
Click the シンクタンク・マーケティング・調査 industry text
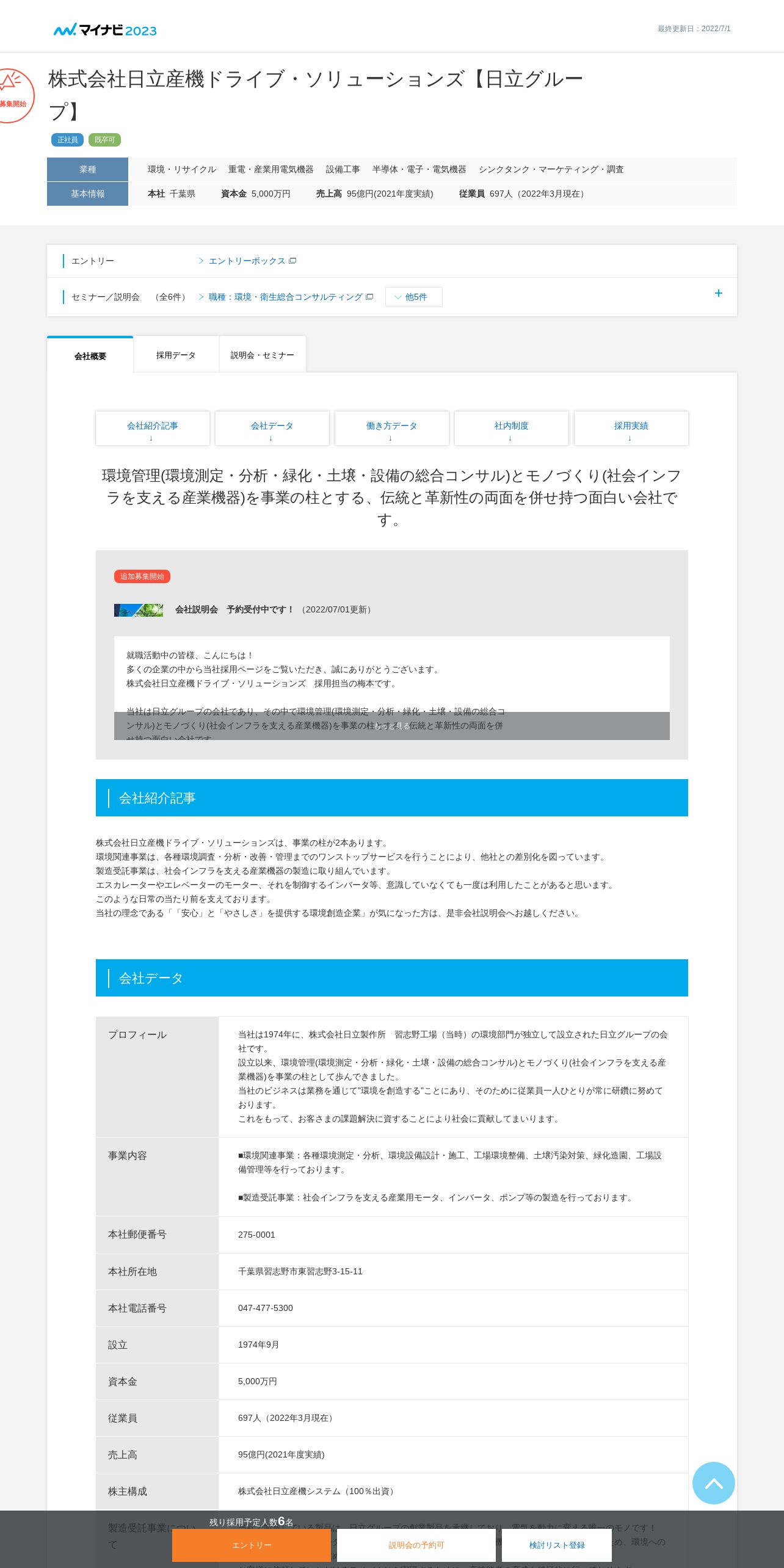coord(551,169)
